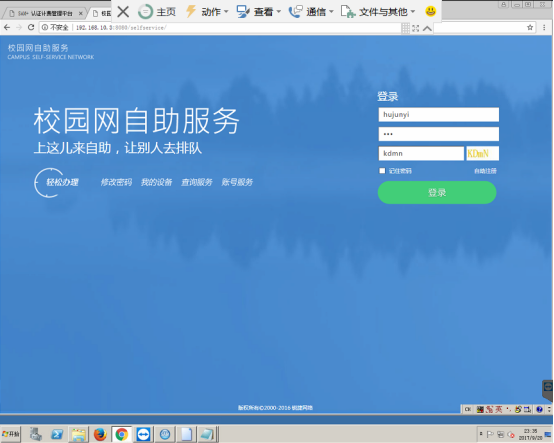The image size is (554, 443).
Task: Open the 自助注册 self-registration link
Action: [x=485, y=171]
